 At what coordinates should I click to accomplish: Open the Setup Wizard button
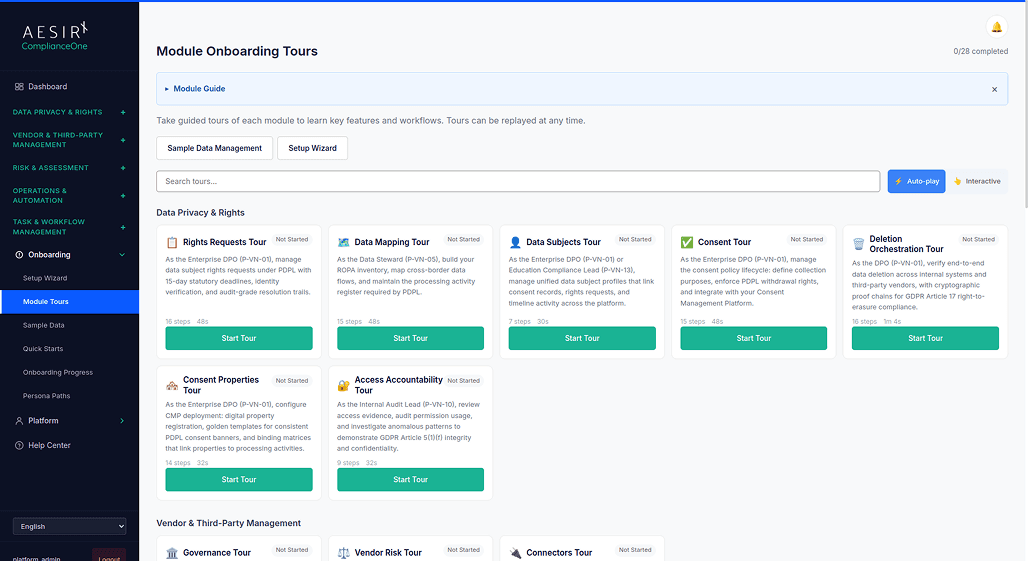[312, 148]
